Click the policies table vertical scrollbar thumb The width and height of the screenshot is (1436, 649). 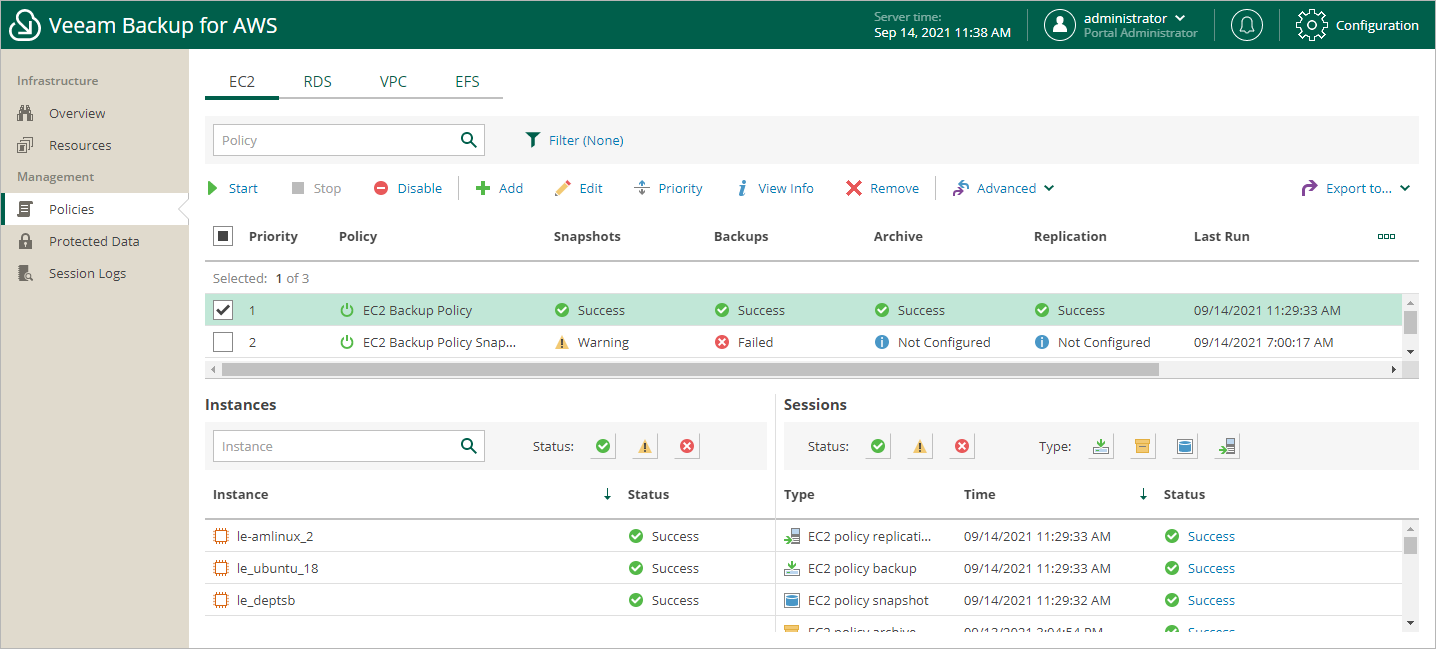click(x=1410, y=322)
